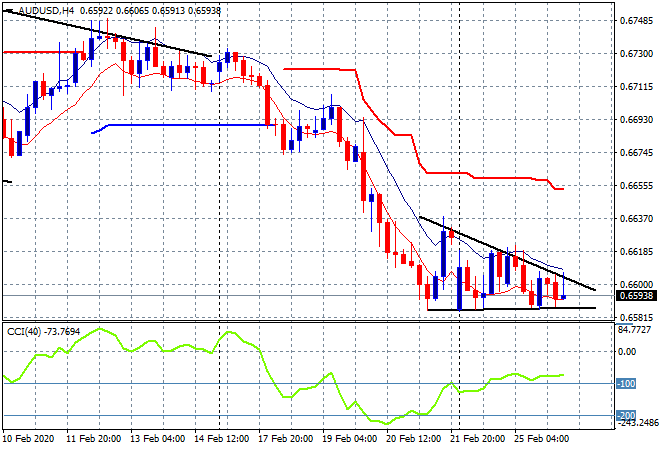Select the black horizontal support line at bottom

(511, 309)
